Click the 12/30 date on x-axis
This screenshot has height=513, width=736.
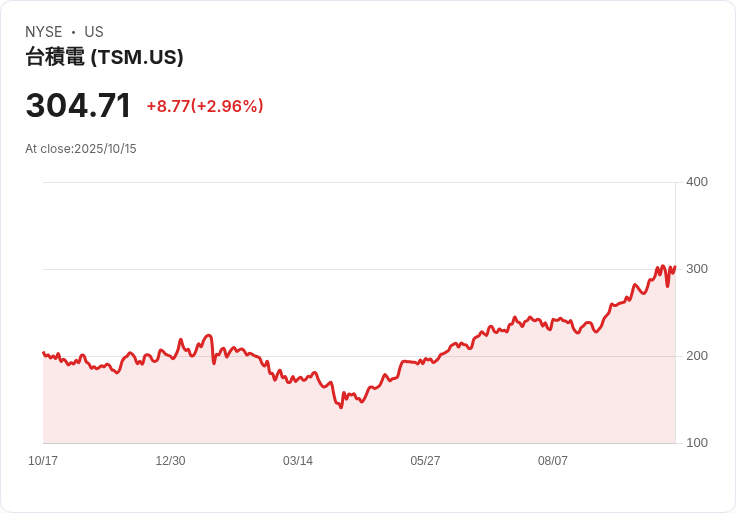click(x=170, y=461)
